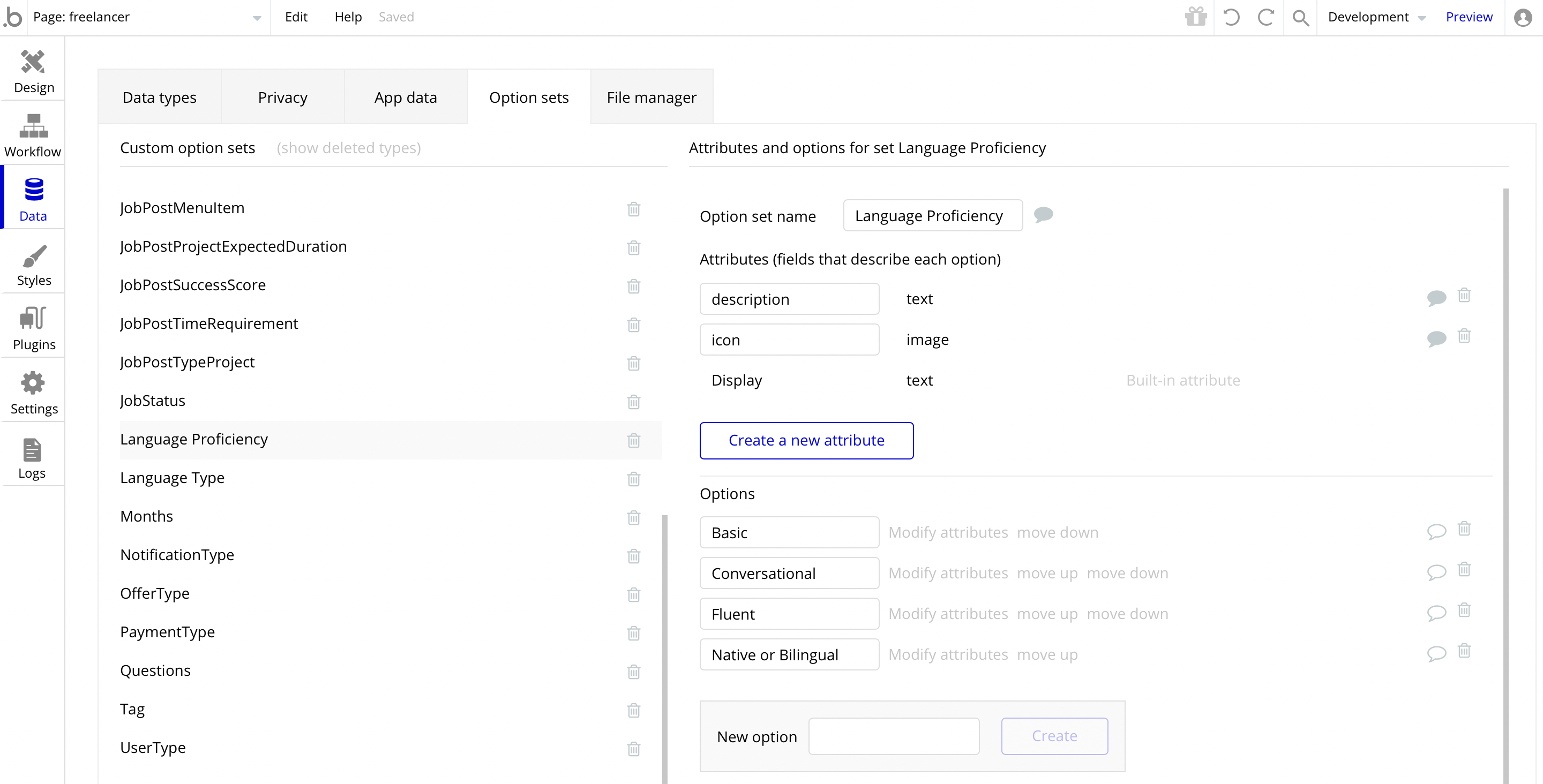
Task: Click the New option text field
Action: click(x=894, y=736)
